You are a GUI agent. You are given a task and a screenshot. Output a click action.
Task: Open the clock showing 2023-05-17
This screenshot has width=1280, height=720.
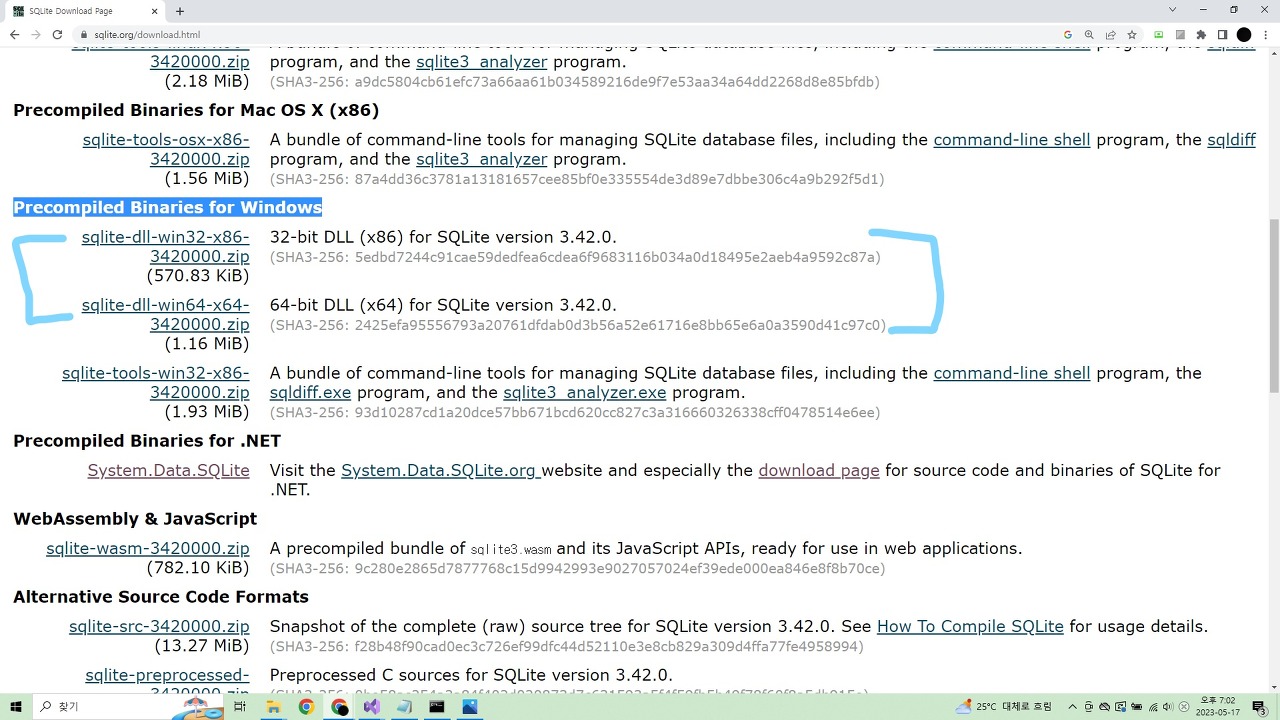click(1217, 707)
